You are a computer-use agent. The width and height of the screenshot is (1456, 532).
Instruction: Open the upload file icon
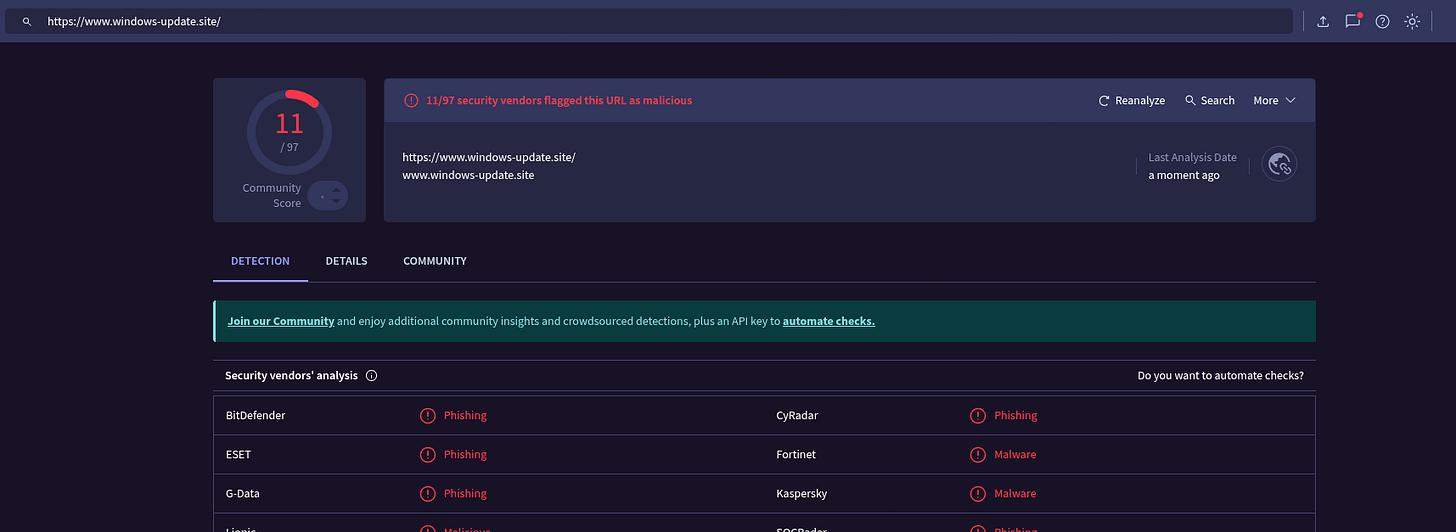[1323, 21]
